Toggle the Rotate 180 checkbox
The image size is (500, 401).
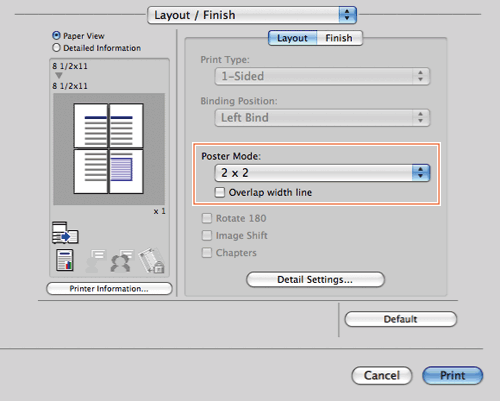[207, 218]
